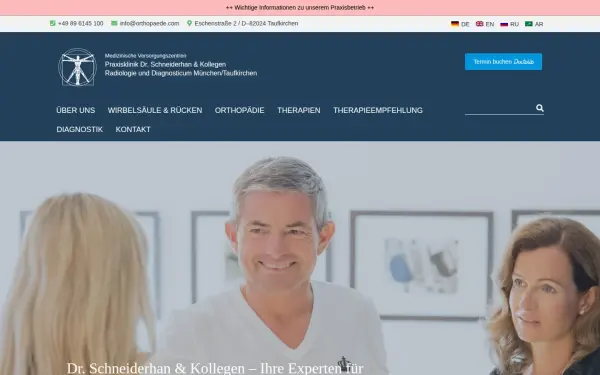Open the DIAGNOSTIK menu
The width and height of the screenshot is (600, 375).
pyautogui.click(x=80, y=129)
